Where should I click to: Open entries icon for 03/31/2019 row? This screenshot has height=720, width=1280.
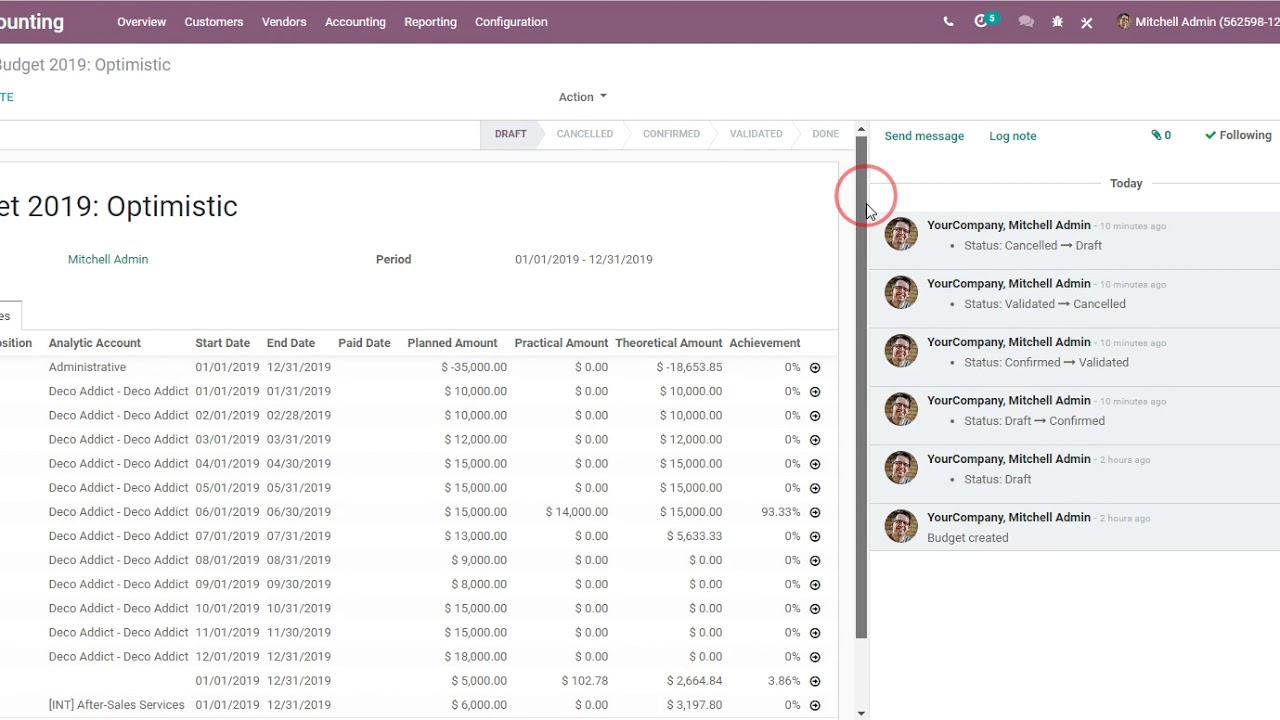click(x=815, y=440)
